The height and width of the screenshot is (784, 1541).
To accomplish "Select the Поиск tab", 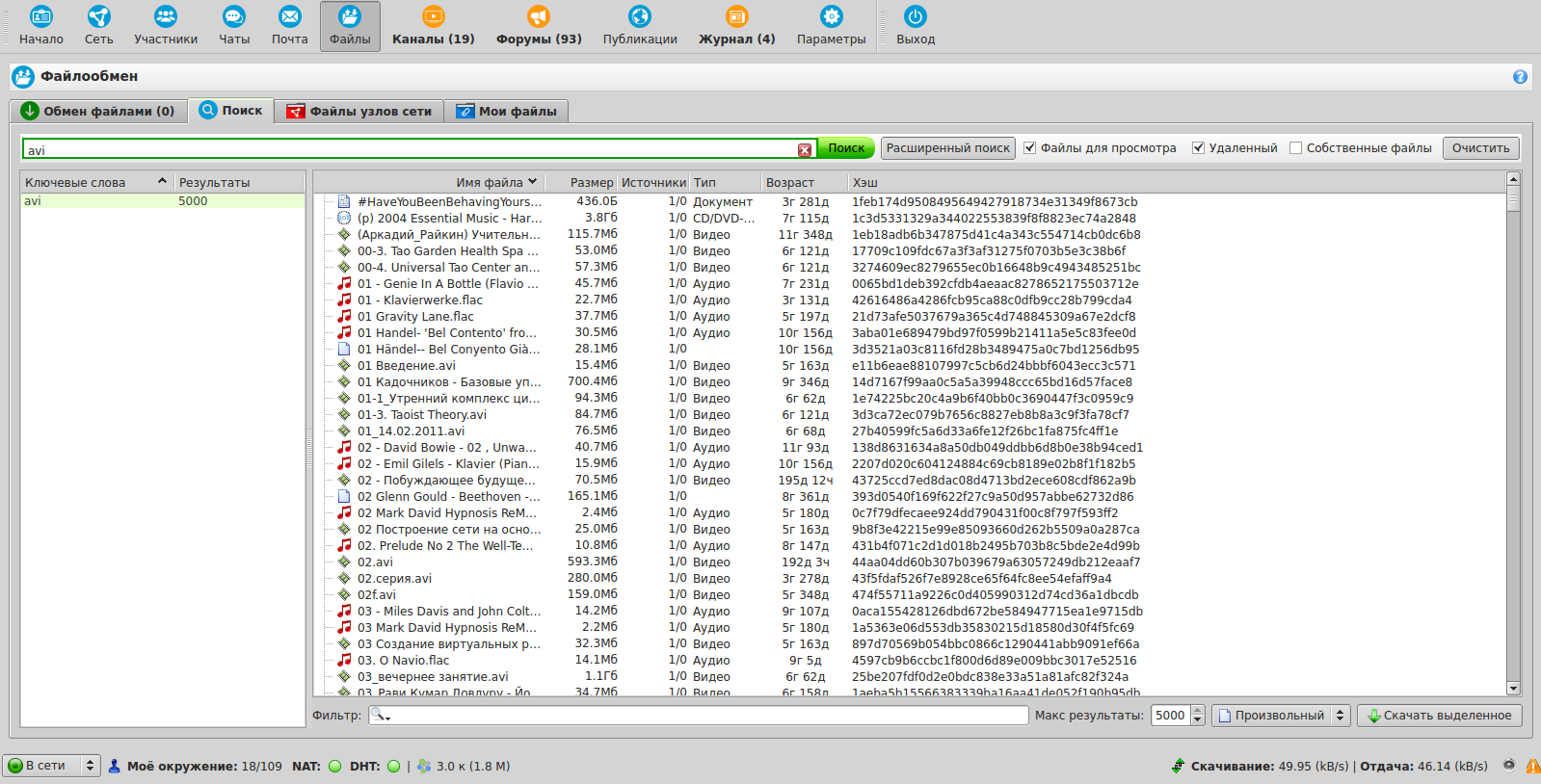I will (x=231, y=110).
